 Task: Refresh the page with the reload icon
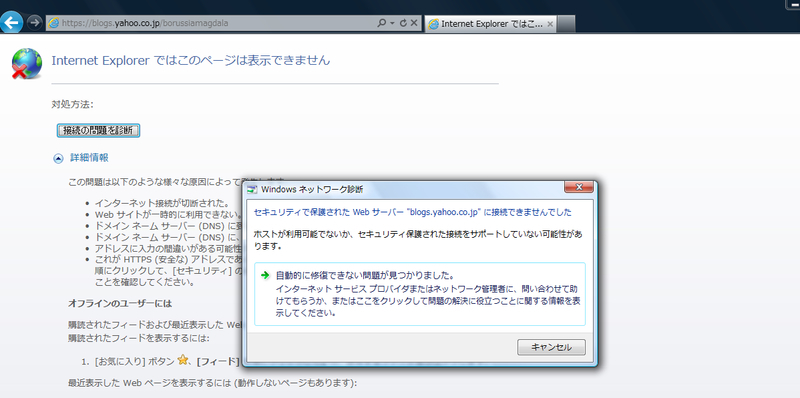click(403, 23)
